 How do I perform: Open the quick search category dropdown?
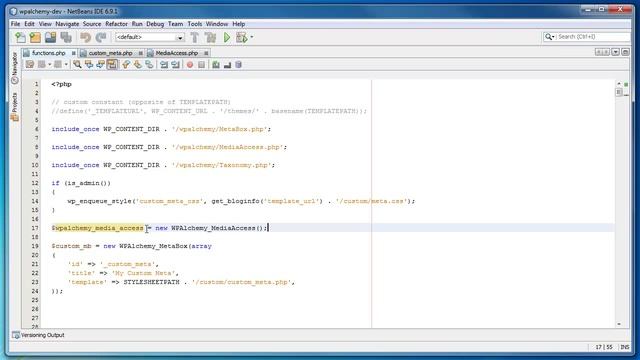point(549,37)
